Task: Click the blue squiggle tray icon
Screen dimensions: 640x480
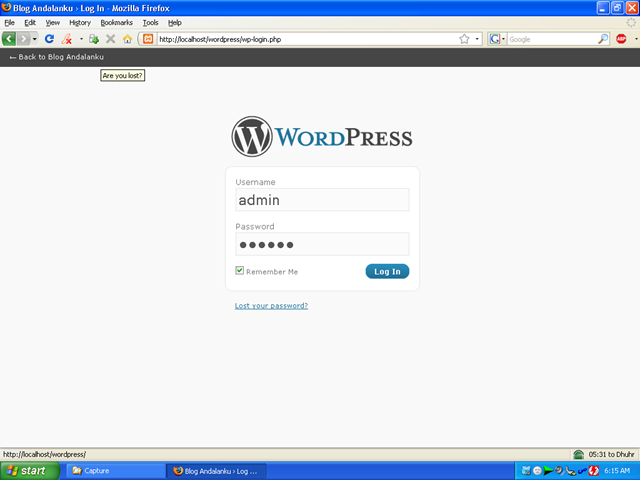Action: pos(582,471)
